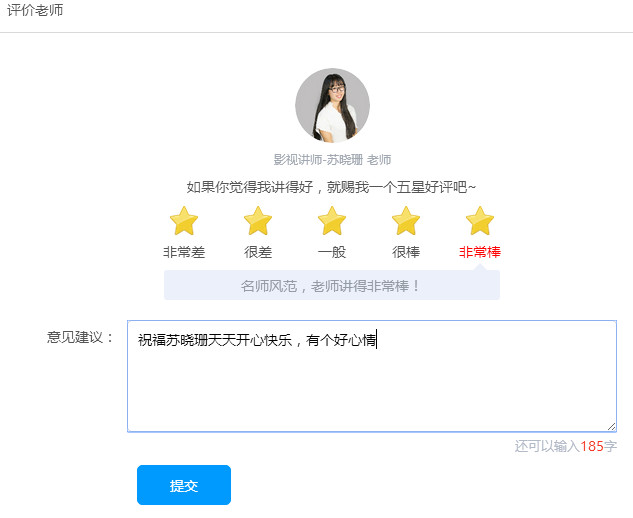Choose the 一般 rating label

[x=332, y=252]
